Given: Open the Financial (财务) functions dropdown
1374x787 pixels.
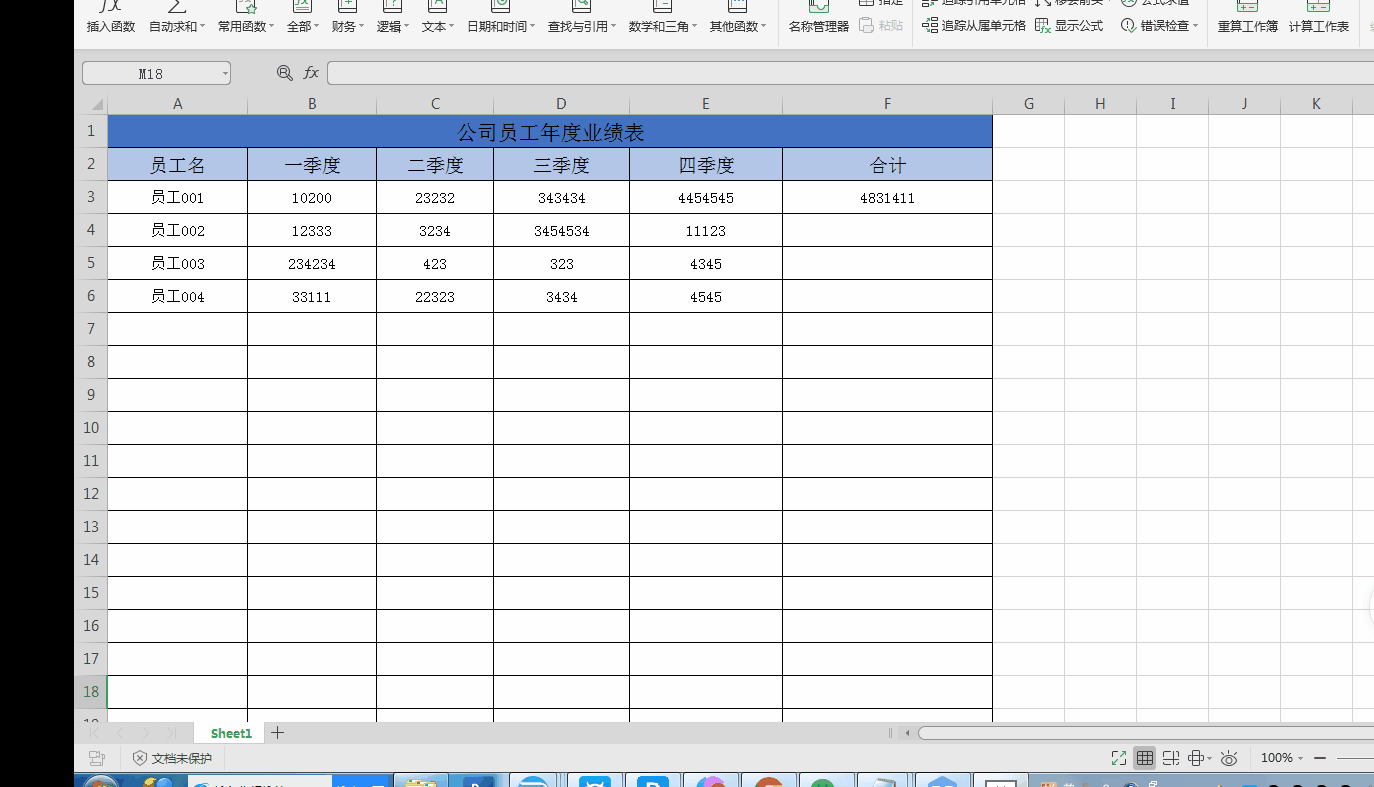Looking at the screenshot, I should [347, 18].
